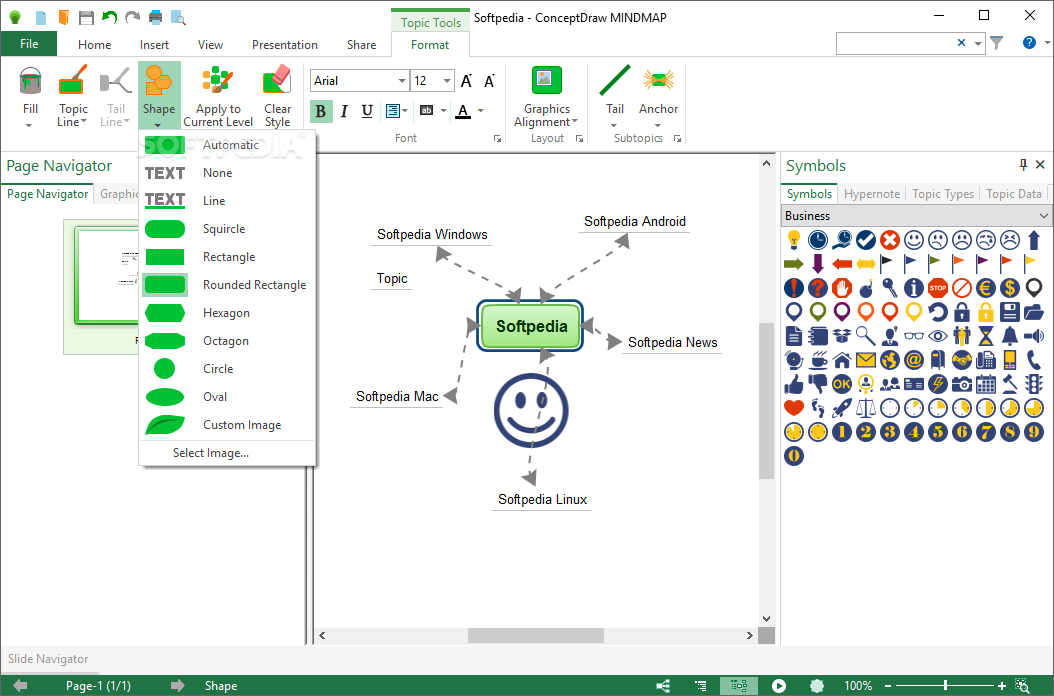Expand the Font group dialog launcher
This screenshot has width=1054, height=696.
pyautogui.click(x=497, y=139)
